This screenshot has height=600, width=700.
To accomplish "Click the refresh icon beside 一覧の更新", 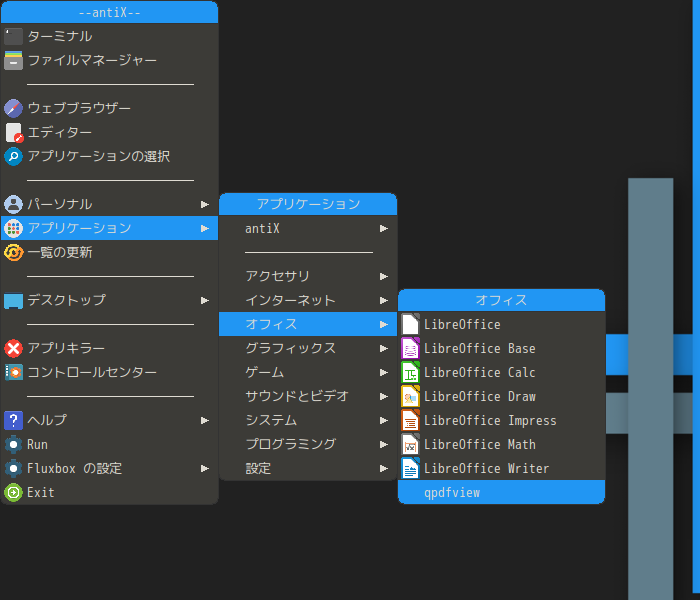I will (x=13, y=252).
